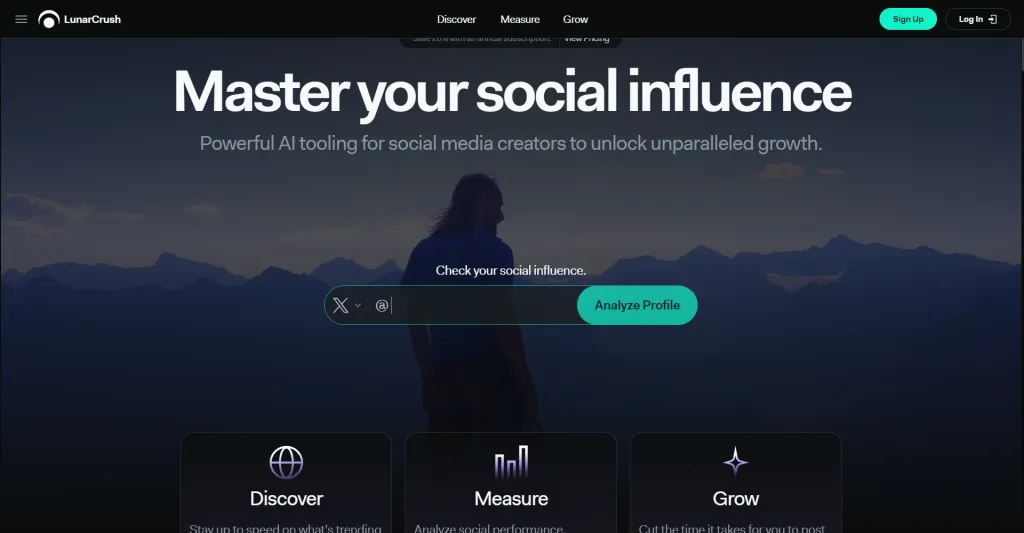Screen dimensions: 1024x533
Task: Click the Measure bar chart icon
Action: (511, 462)
